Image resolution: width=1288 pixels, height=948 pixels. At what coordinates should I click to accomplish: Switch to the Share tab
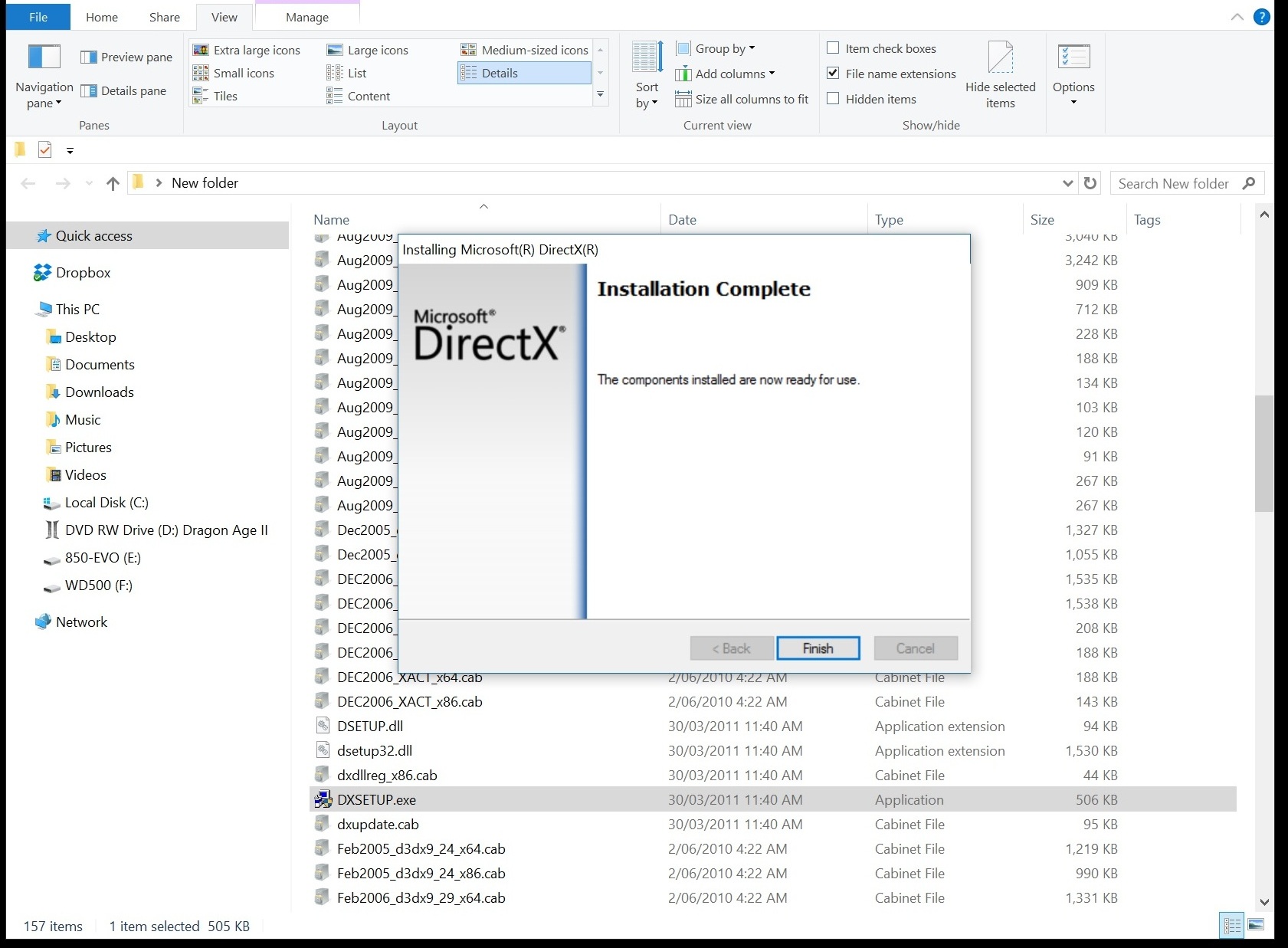click(x=165, y=17)
